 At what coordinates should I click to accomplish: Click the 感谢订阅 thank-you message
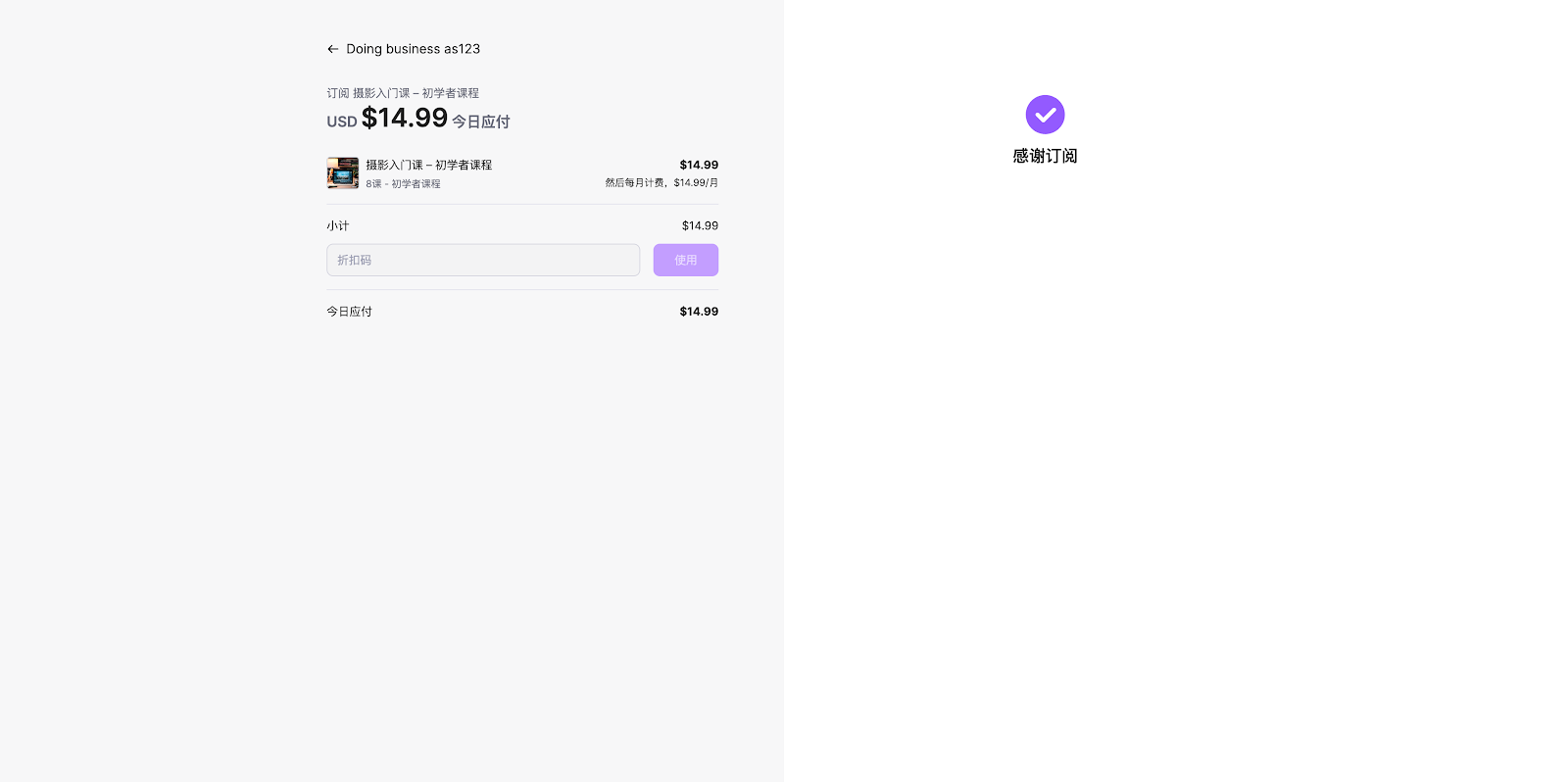pos(1045,156)
